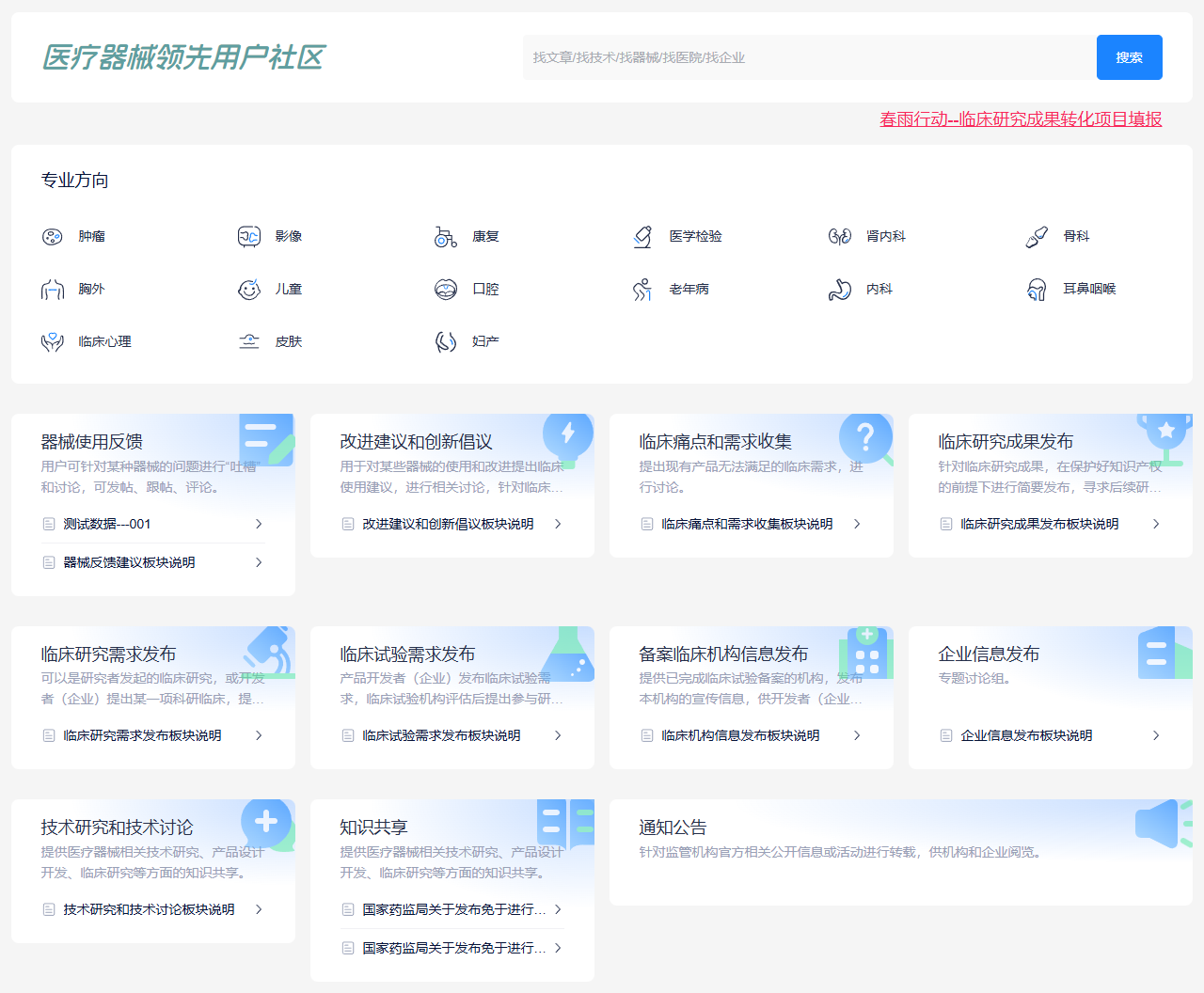Screen dimensions: 1204x993
Task: Select the 临床心理 heart-hands icon
Action: coord(52,342)
